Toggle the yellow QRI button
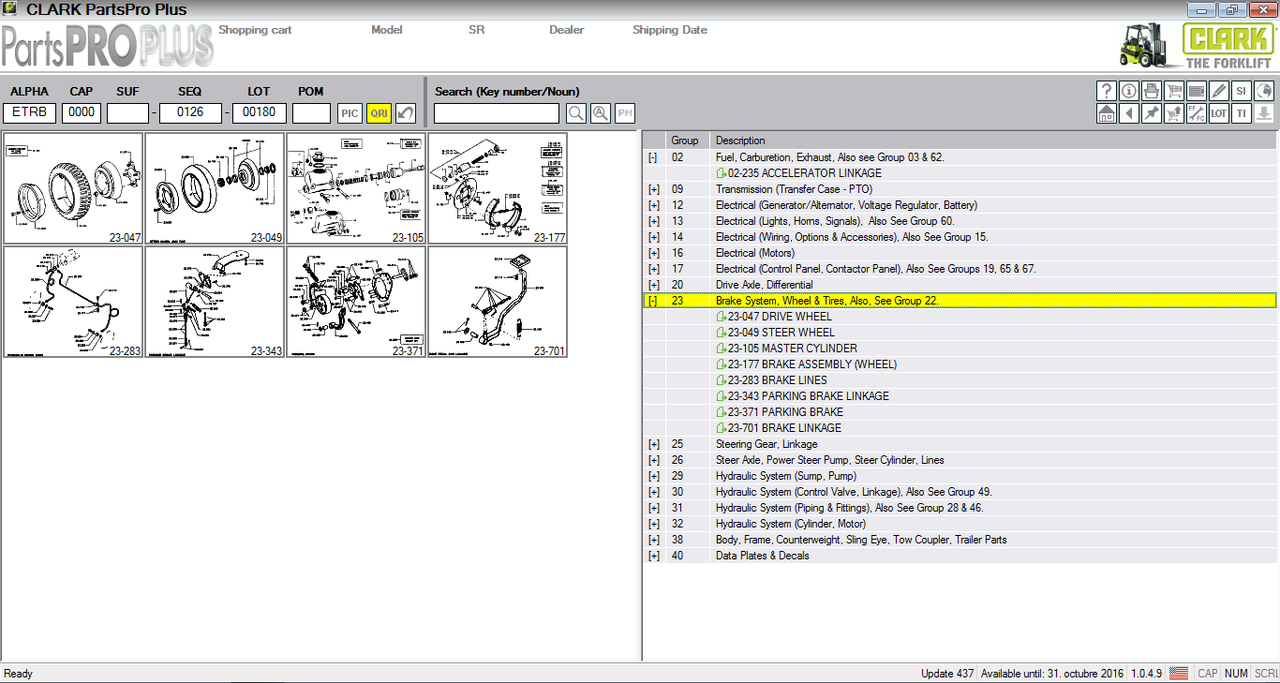The image size is (1280, 683). point(379,113)
